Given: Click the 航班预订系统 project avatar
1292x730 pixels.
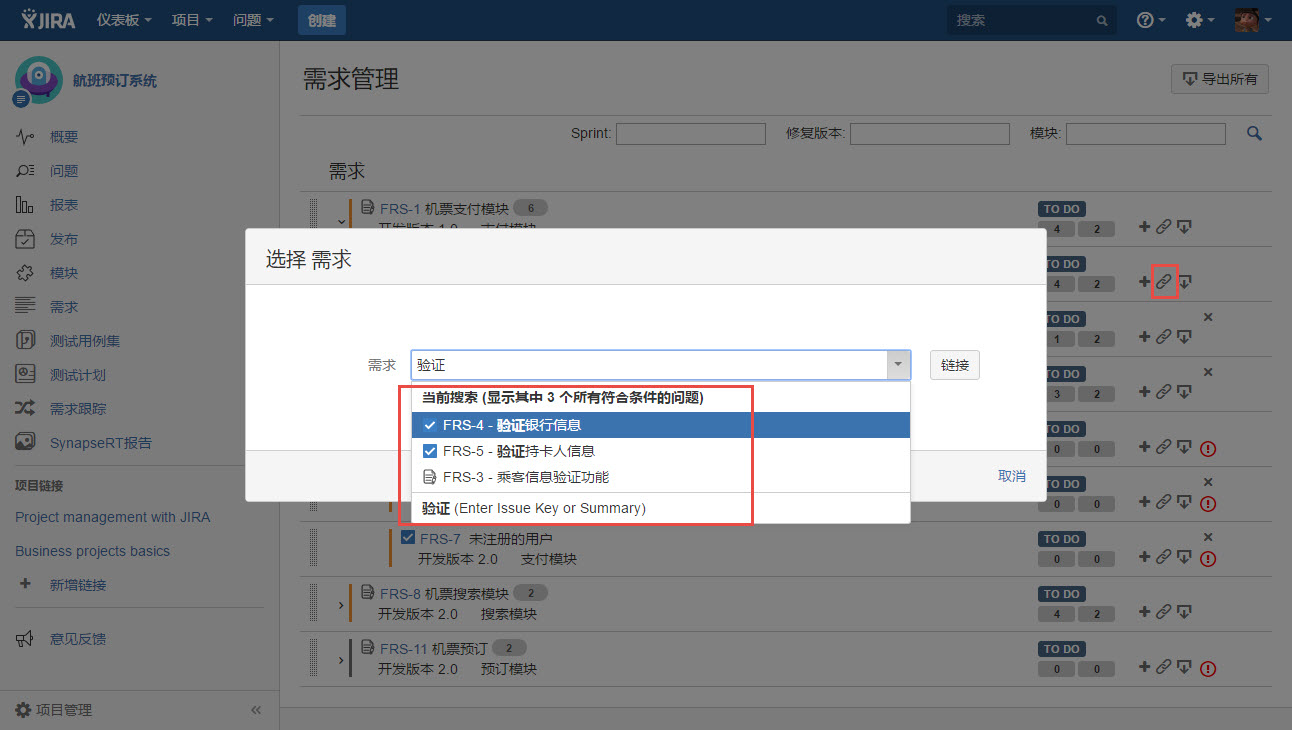Looking at the screenshot, I should click(x=38, y=80).
